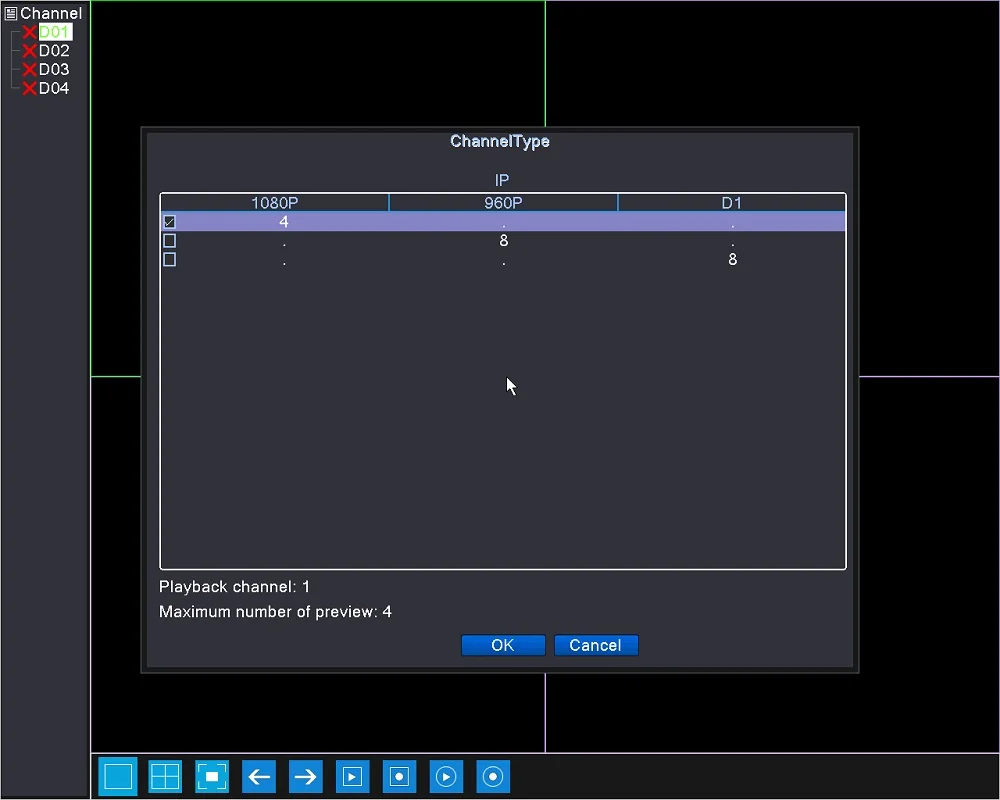Click 'Playback channel: 1' text
The height and width of the screenshot is (800, 1000).
tap(234, 587)
